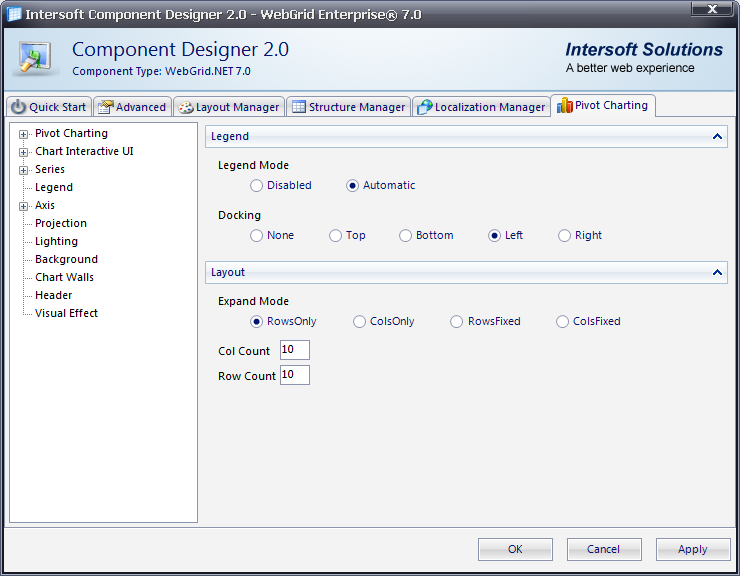Click the OK button
The height and width of the screenshot is (576, 740).
tap(515, 549)
